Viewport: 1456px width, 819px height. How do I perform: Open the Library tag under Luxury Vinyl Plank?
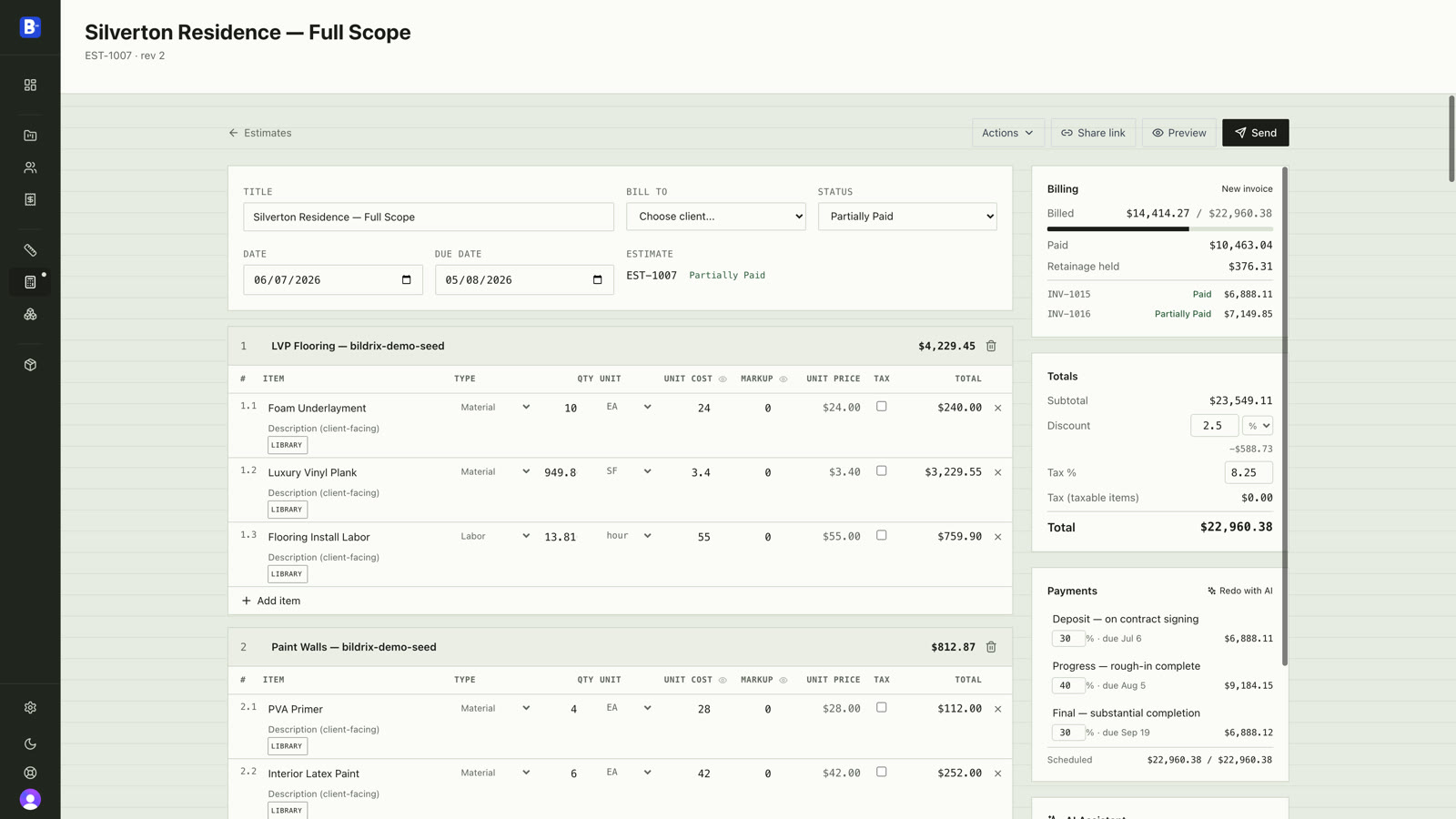288,510
